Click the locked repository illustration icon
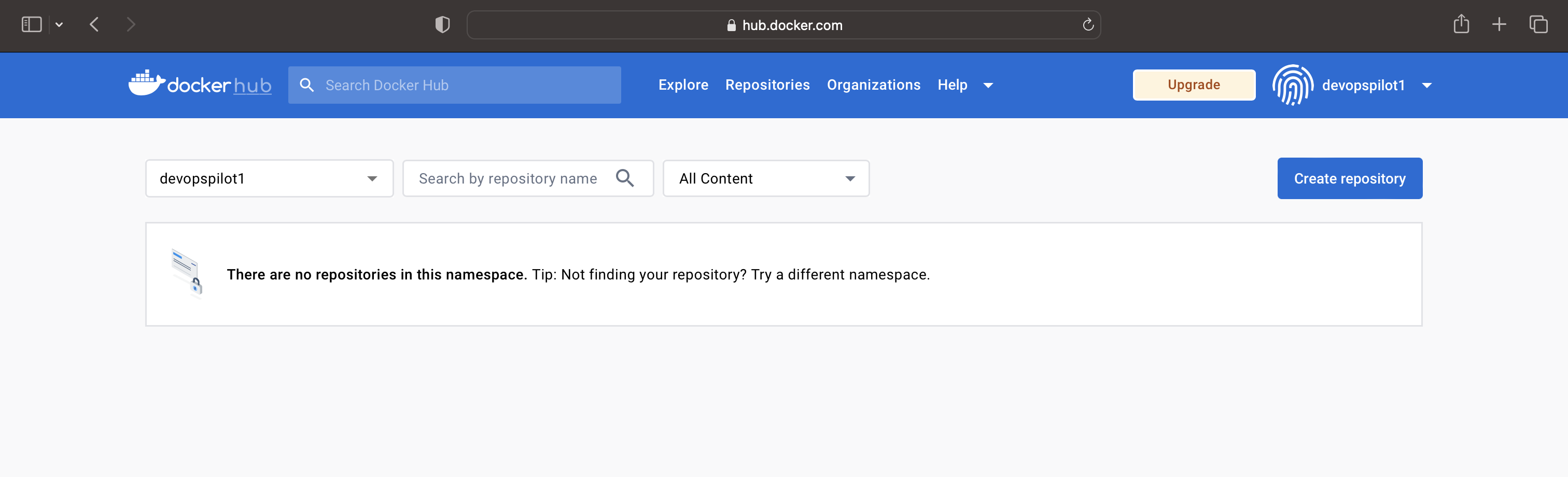Screen dimensions: 1568x477 click(187, 273)
